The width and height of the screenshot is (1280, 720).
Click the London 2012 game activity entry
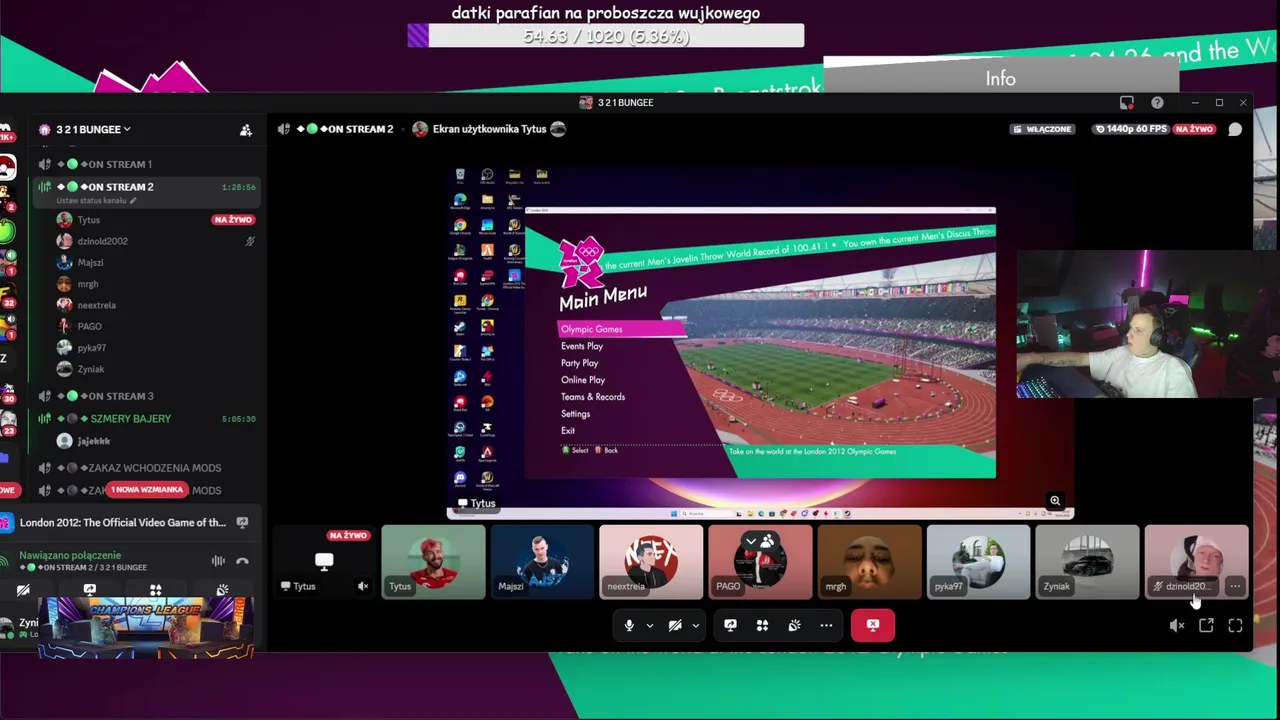(x=122, y=522)
